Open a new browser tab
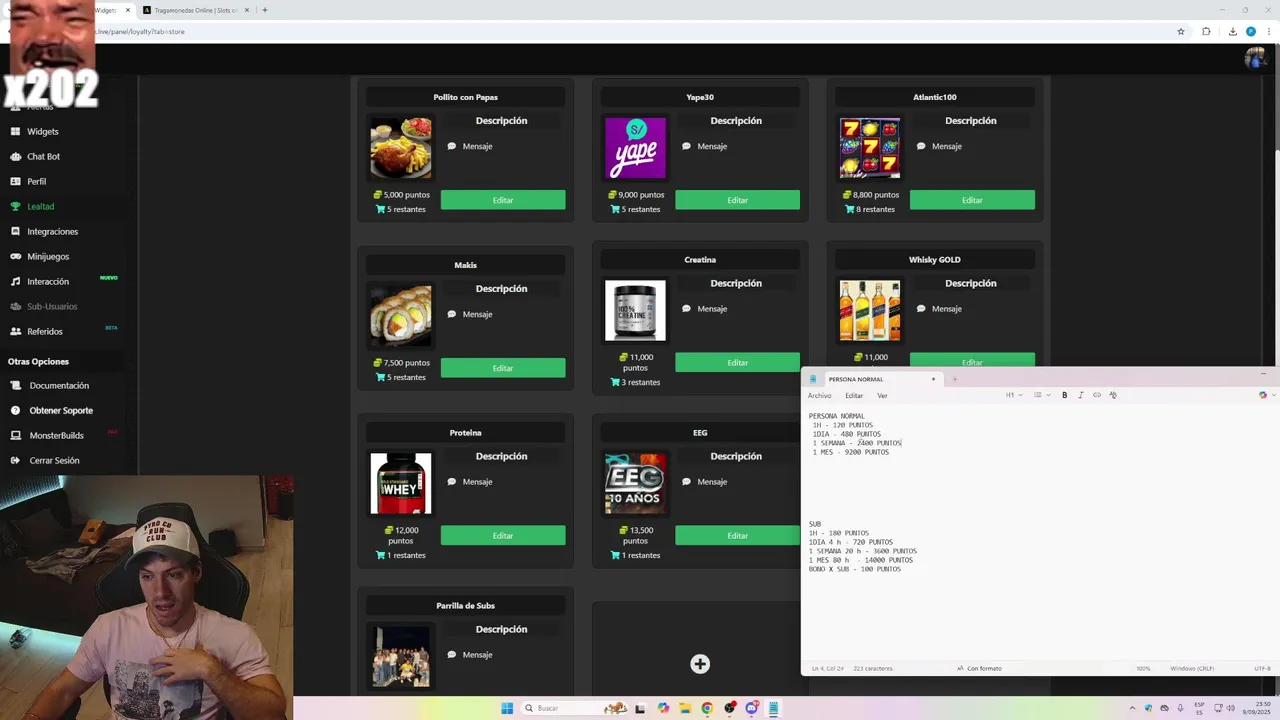This screenshot has width=1280, height=720. click(x=265, y=10)
